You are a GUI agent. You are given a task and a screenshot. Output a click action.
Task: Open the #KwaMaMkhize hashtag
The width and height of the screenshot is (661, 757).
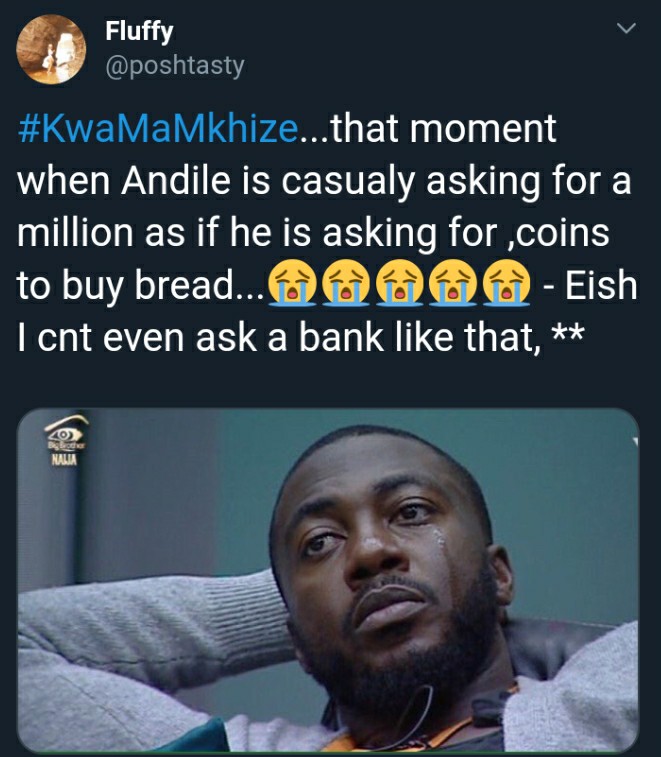pyautogui.click(x=157, y=129)
